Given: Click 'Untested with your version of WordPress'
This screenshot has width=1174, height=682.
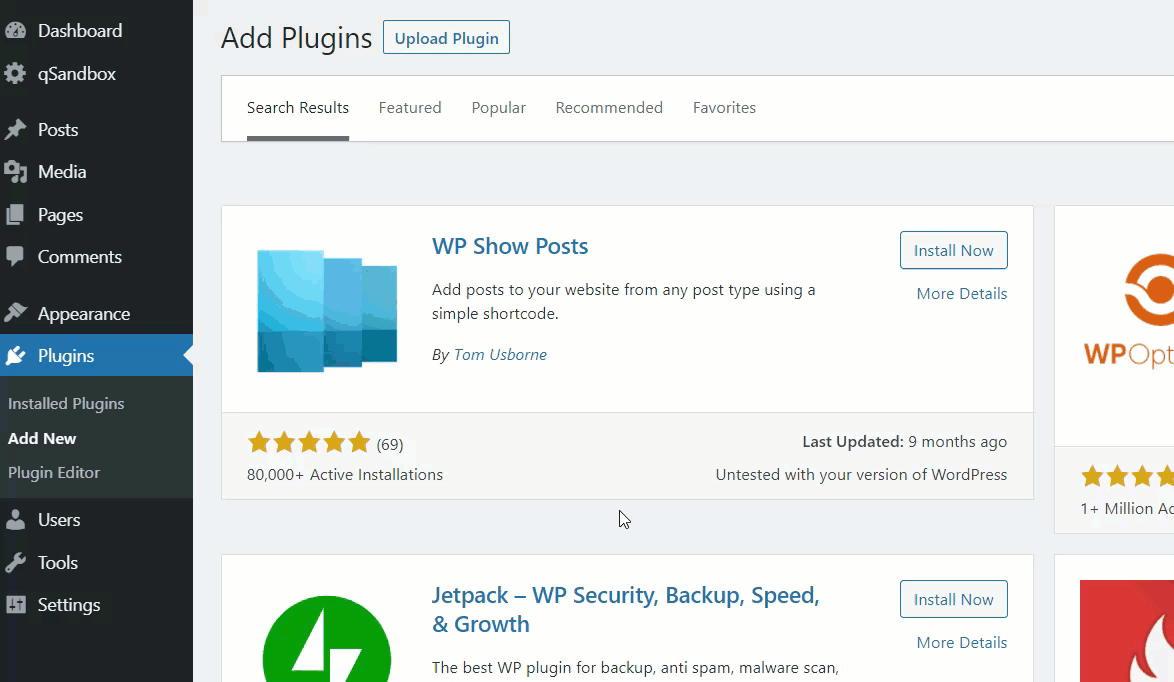Looking at the screenshot, I should [861, 475].
